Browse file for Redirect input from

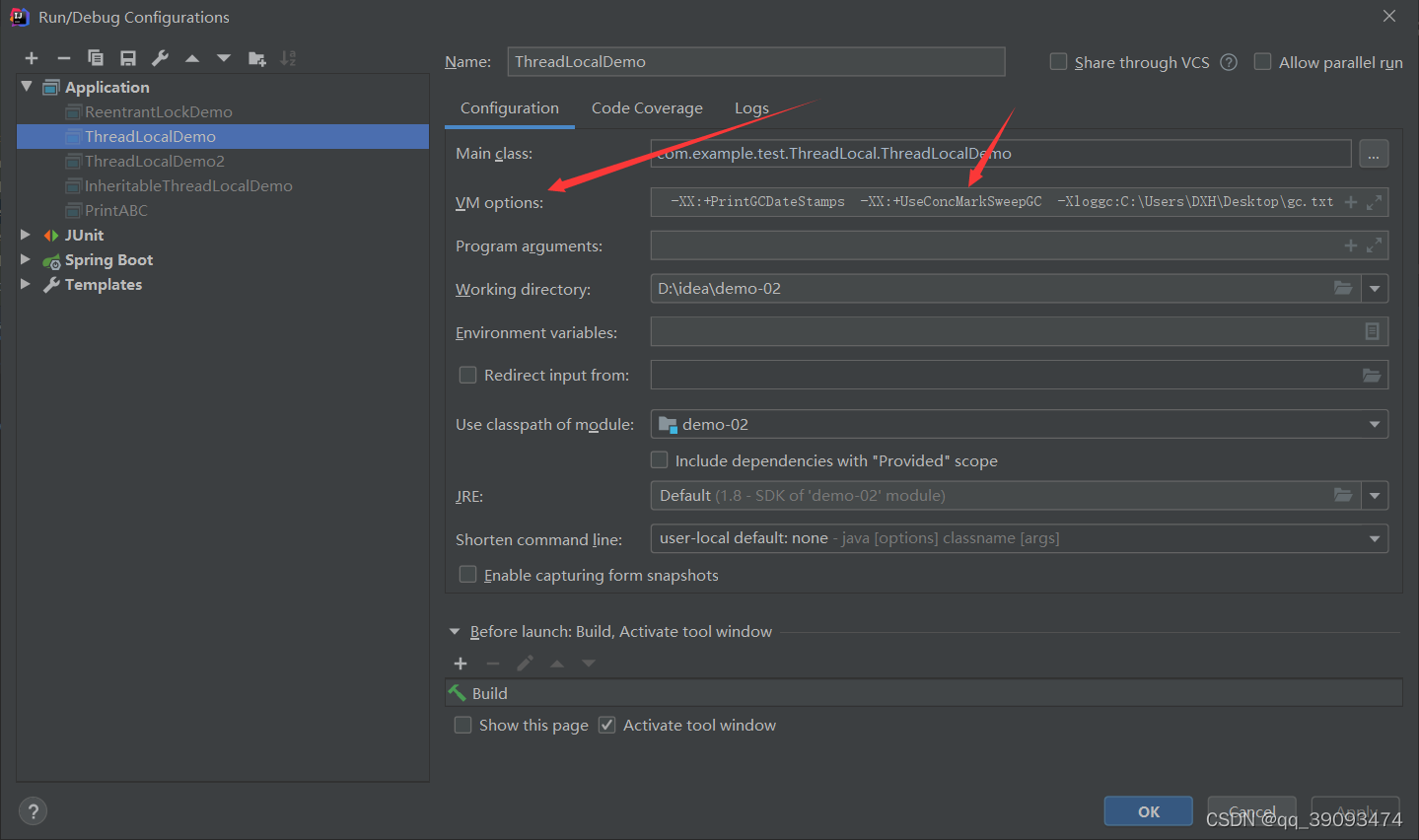pyautogui.click(x=1372, y=376)
